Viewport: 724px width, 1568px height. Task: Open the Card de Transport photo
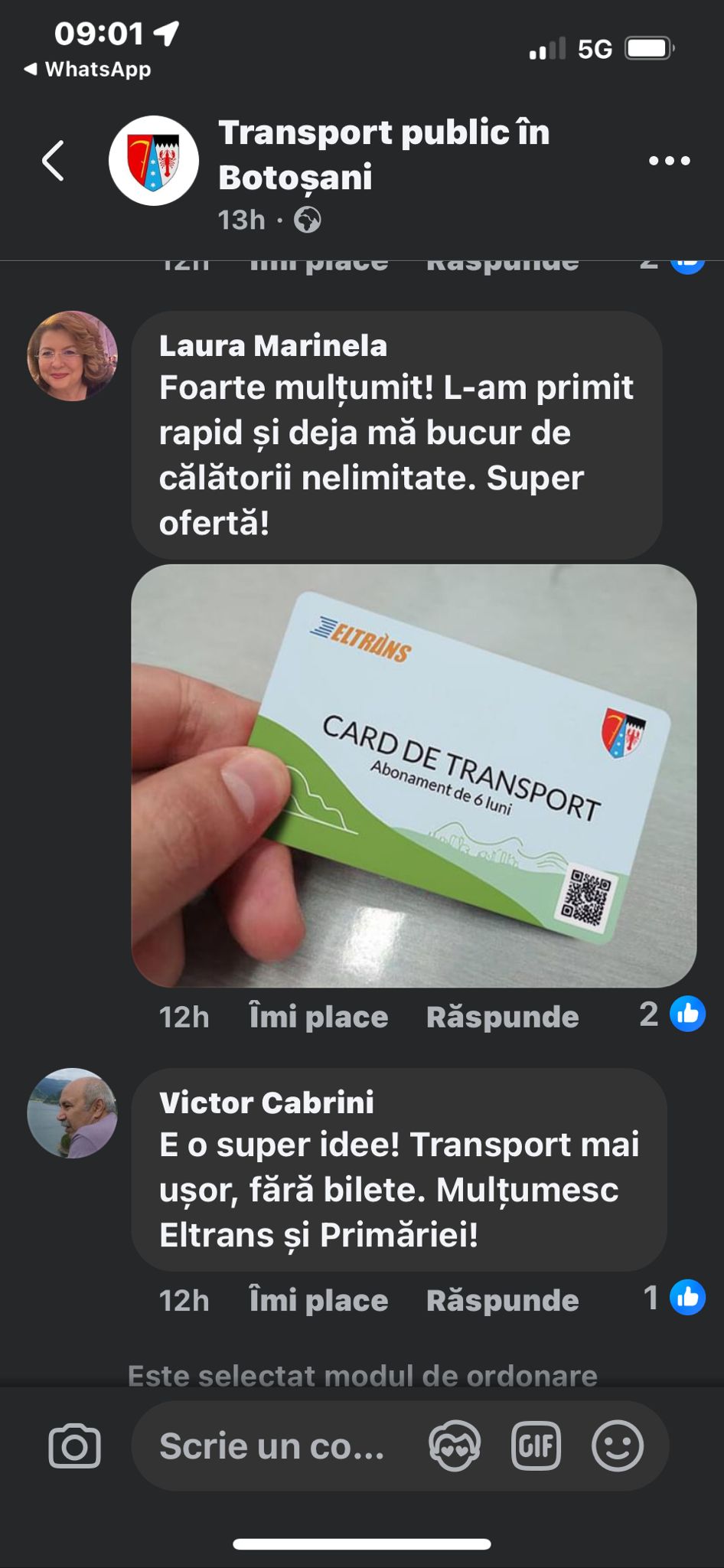[x=414, y=776]
